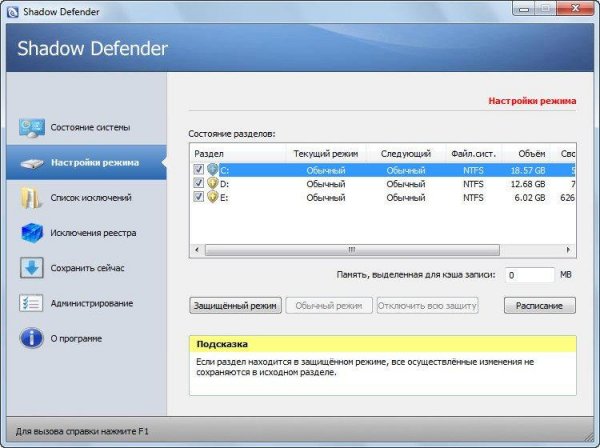This screenshot has width=600, height=448.
Task: Sort by the Текущий режим column header
Action: coord(326,154)
